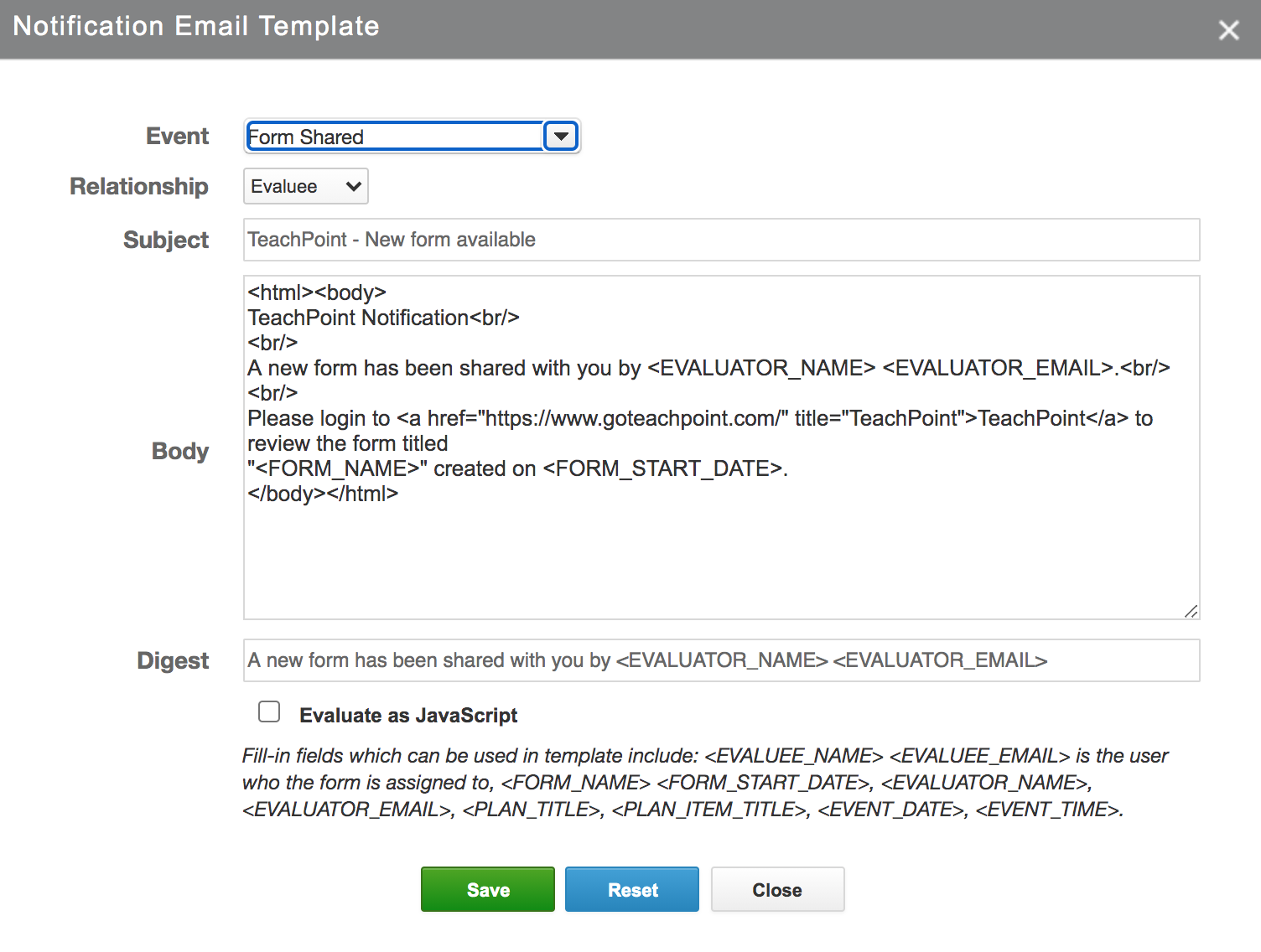Click the Event field label
Viewport: 1261px width, 952px height.
tap(177, 136)
